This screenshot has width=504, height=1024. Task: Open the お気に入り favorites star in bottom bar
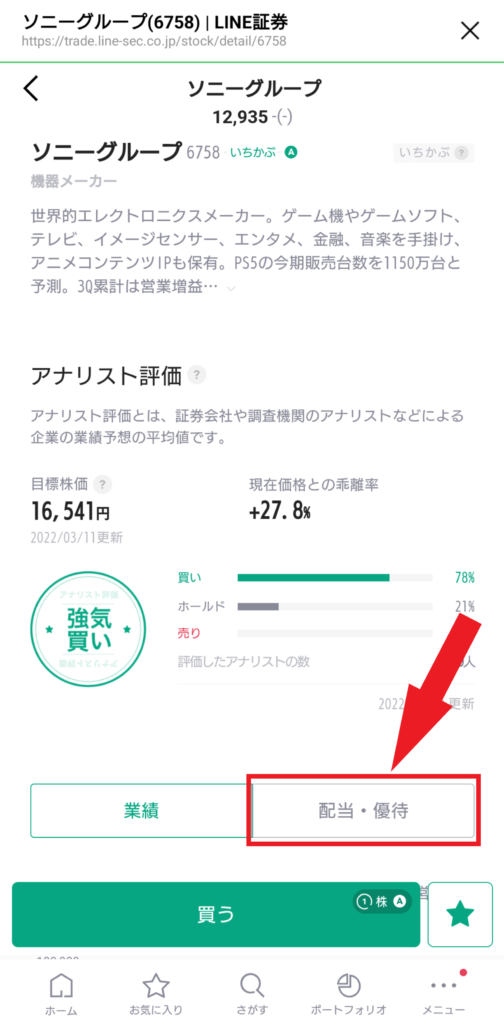(155, 984)
